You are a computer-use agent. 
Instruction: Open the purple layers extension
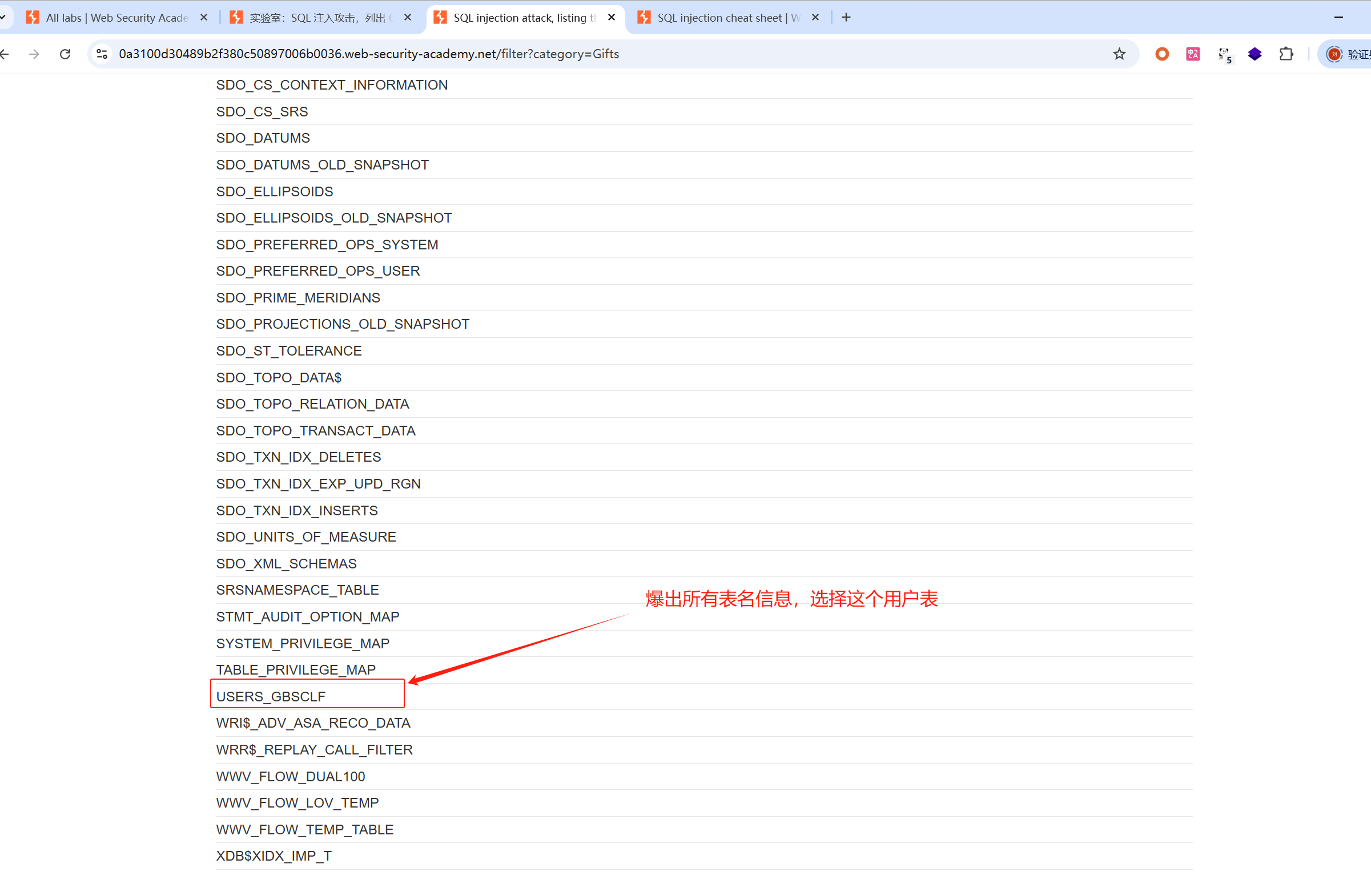coord(1255,54)
